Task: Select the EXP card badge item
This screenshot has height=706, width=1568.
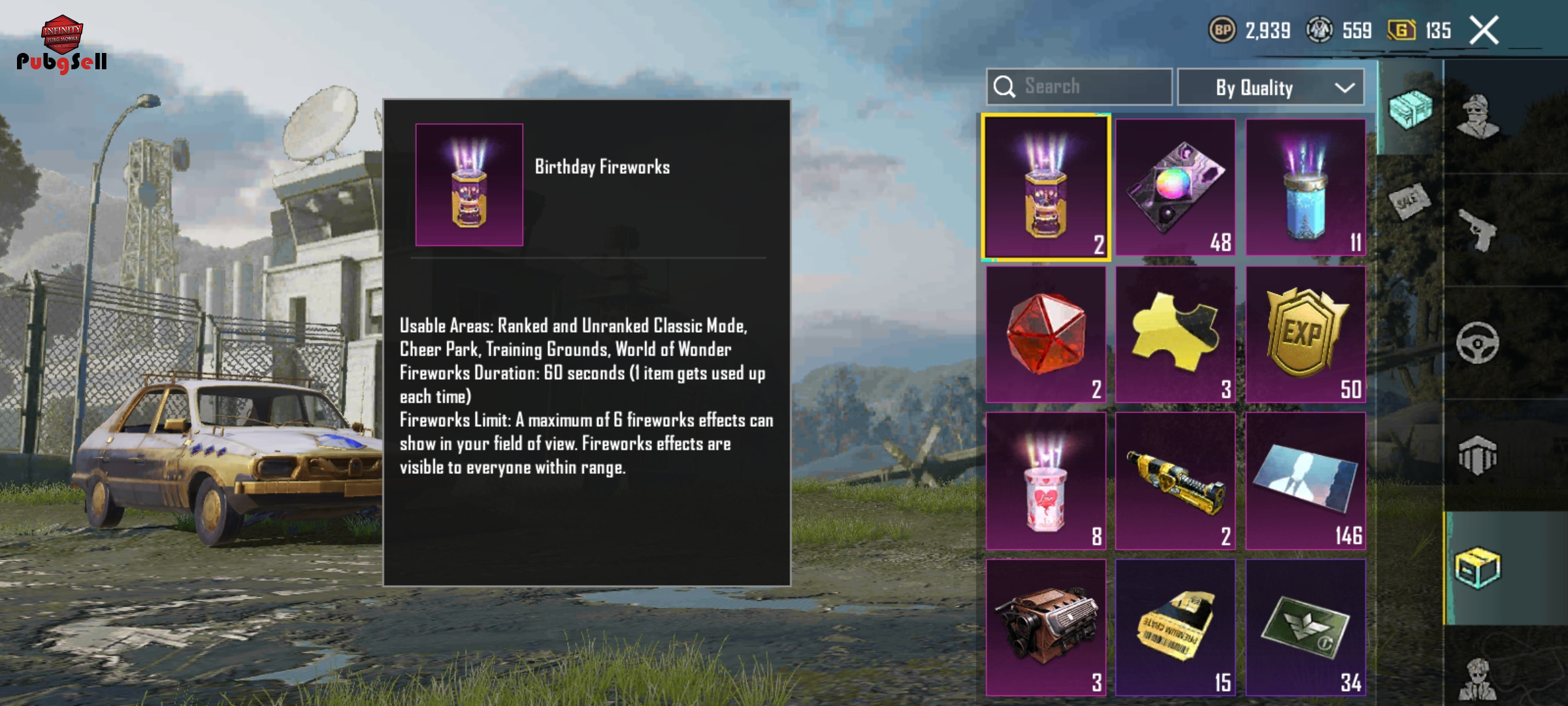Action: (1305, 334)
